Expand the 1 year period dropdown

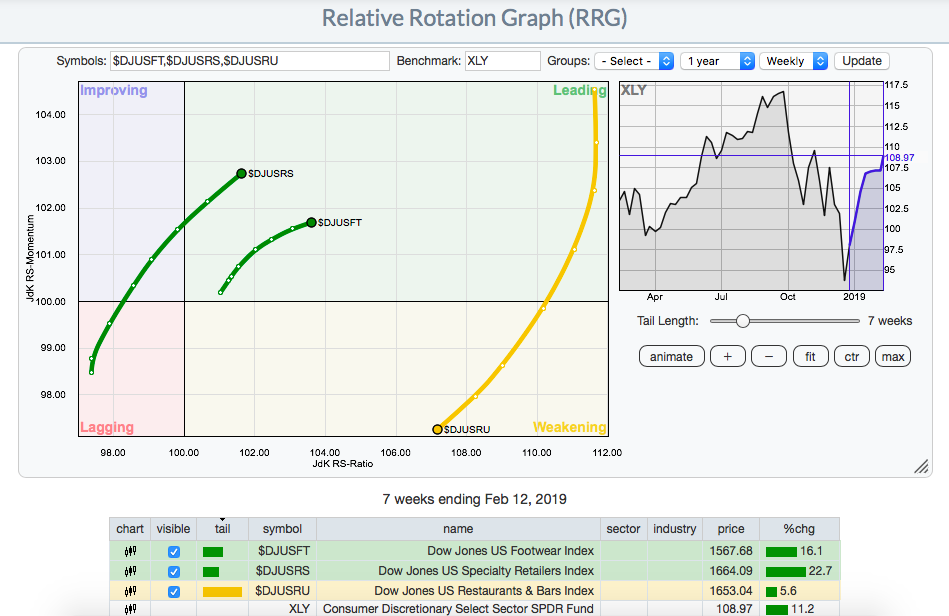click(717, 61)
